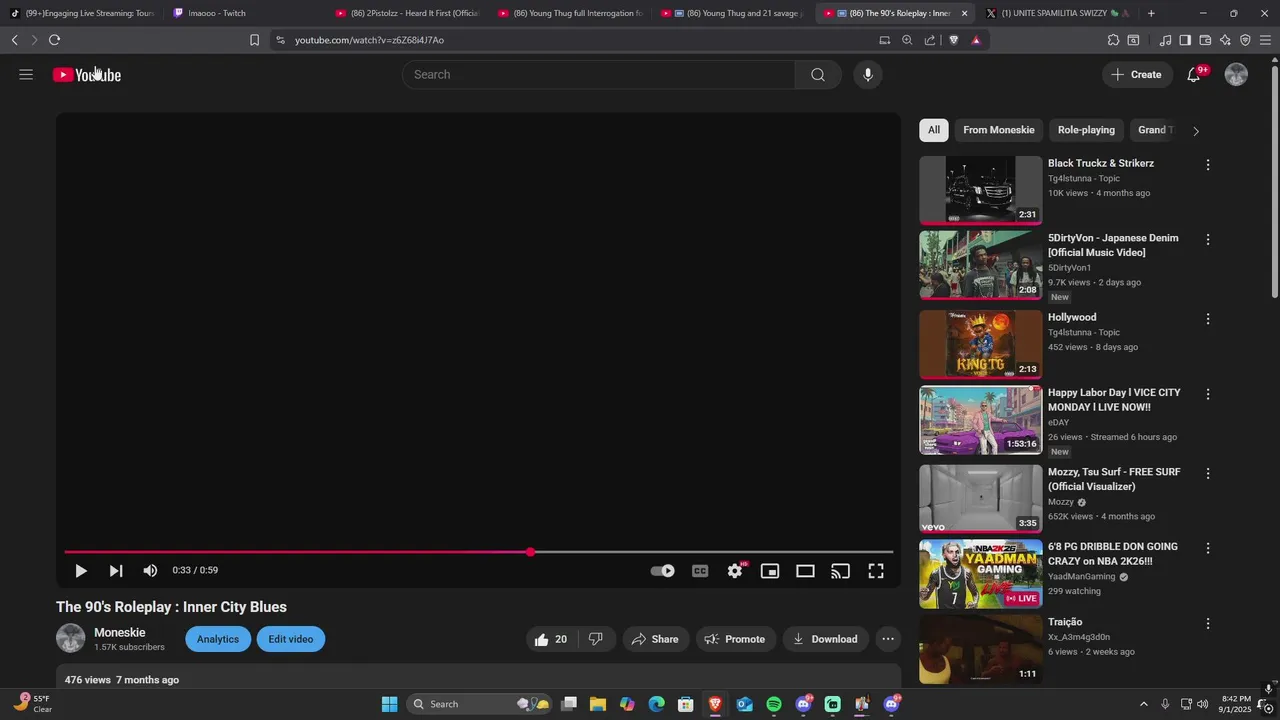This screenshot has width=1280, height=720.
Task: Open a new browser tab
Action: coord(1151,13)
